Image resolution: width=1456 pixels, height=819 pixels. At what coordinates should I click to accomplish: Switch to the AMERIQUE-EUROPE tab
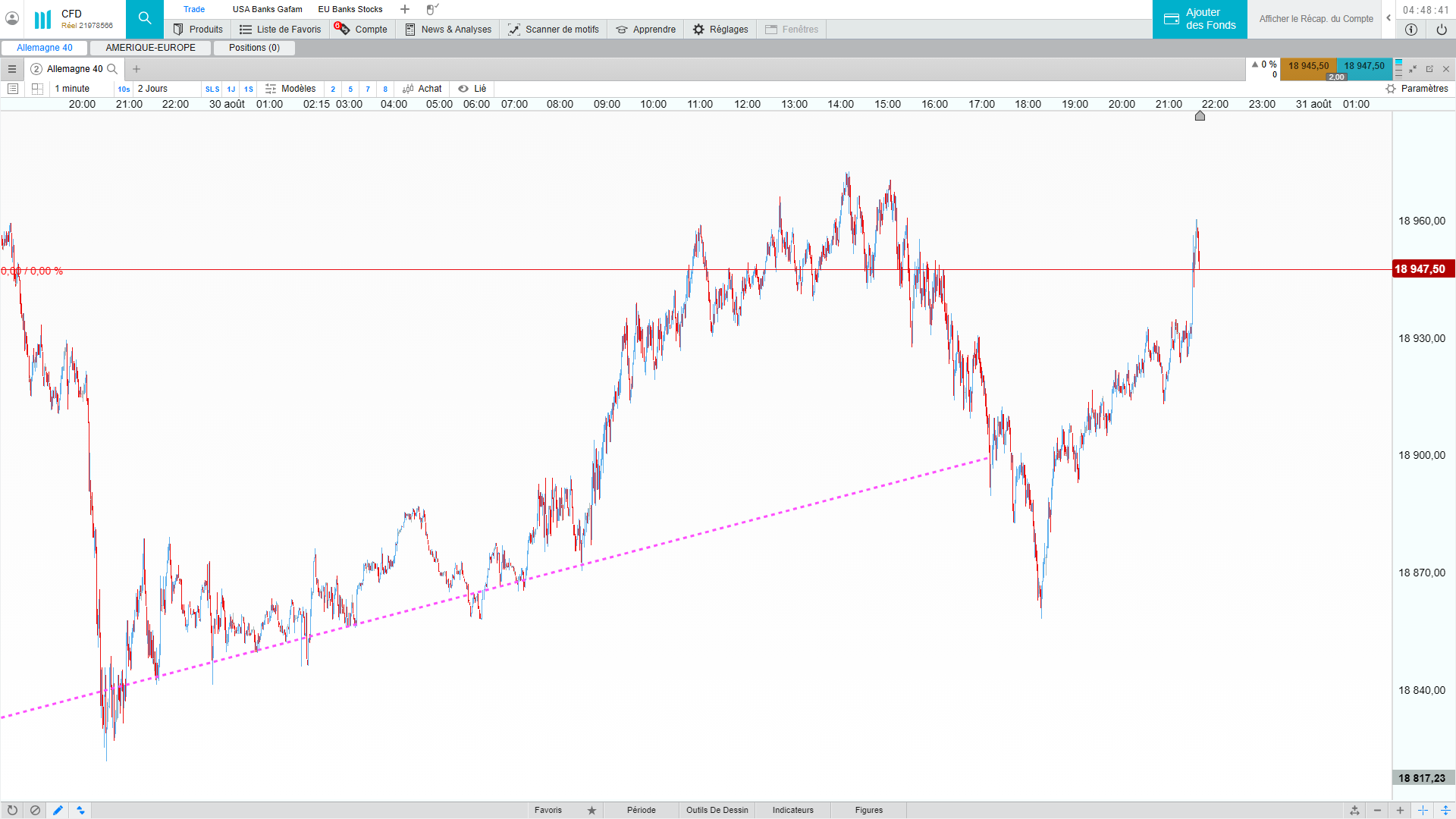tap(150, 48)
